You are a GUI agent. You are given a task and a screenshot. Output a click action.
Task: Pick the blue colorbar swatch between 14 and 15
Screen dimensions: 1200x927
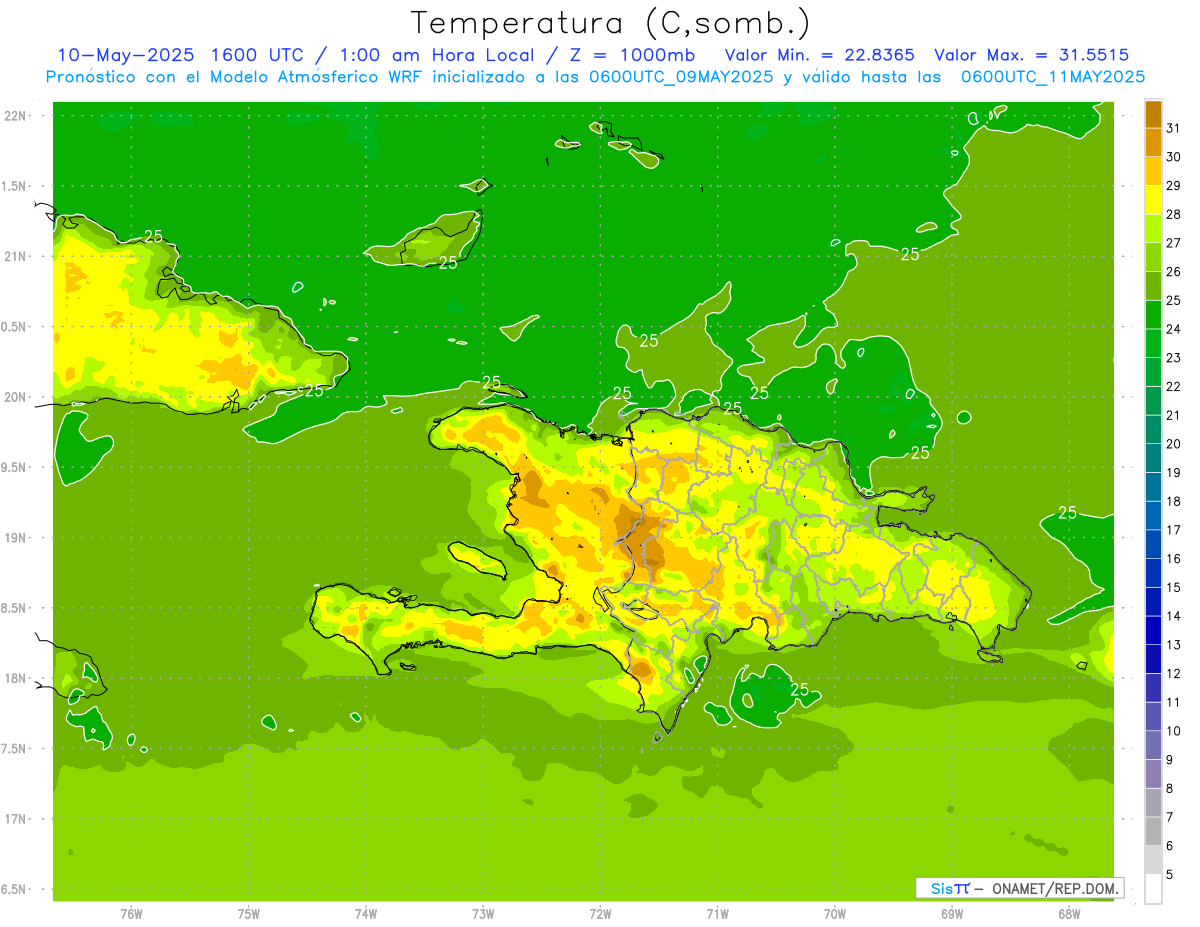(1153, 602)
